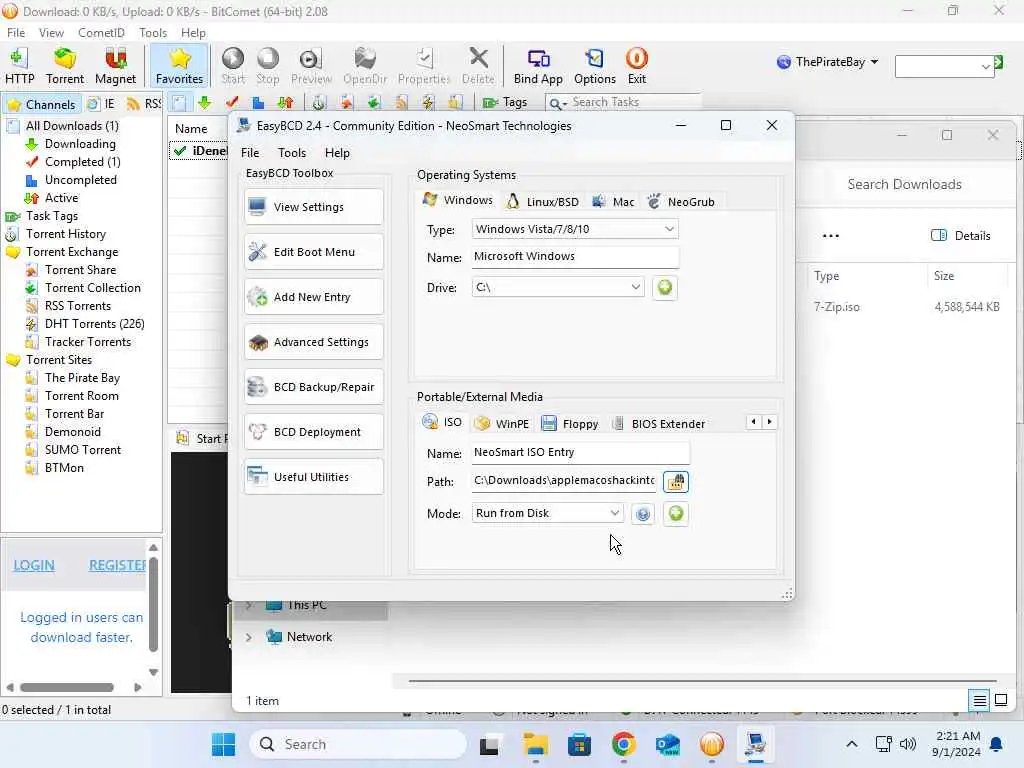Switch to the Linux/BSD tab

click(x=543, y=202)
